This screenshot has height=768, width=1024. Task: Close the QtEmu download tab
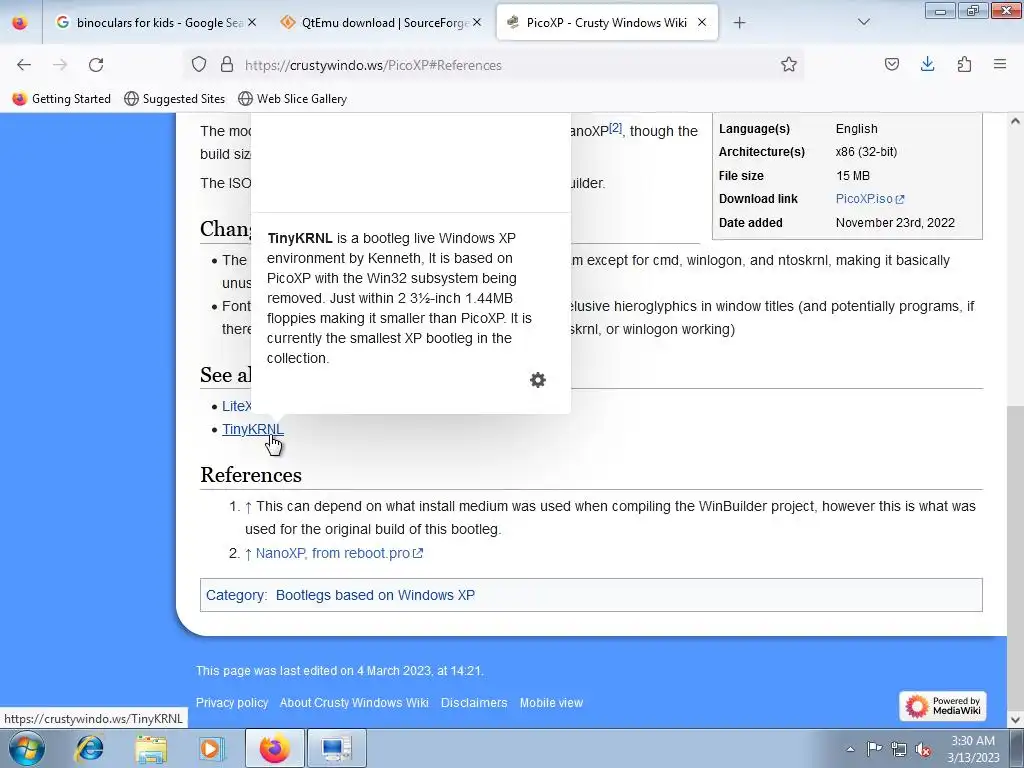click(x=477, y=22)
